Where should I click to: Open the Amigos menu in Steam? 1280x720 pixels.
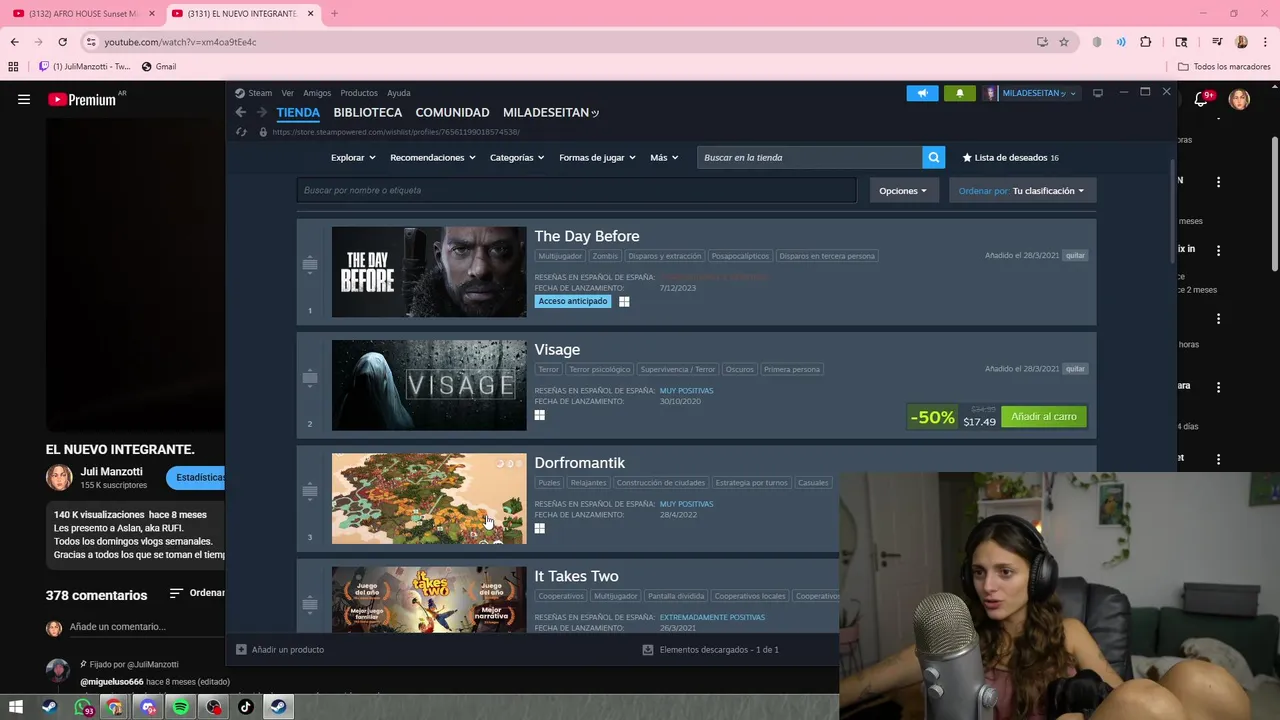click(x=317, y=93)
